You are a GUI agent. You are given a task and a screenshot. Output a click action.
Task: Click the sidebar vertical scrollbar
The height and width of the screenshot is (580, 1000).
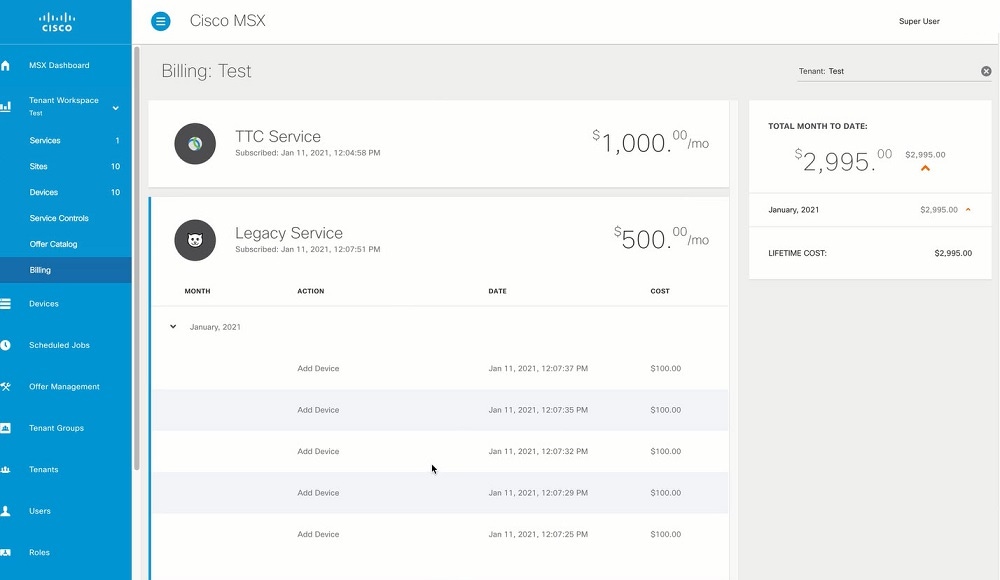click(x=136, y=258)
